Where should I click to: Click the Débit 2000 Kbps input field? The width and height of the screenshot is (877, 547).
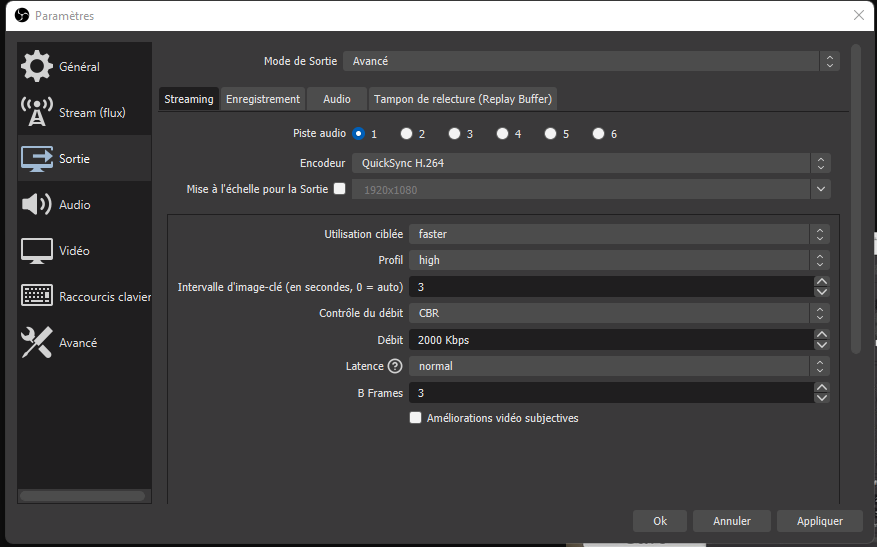click(x=610, y=340)
